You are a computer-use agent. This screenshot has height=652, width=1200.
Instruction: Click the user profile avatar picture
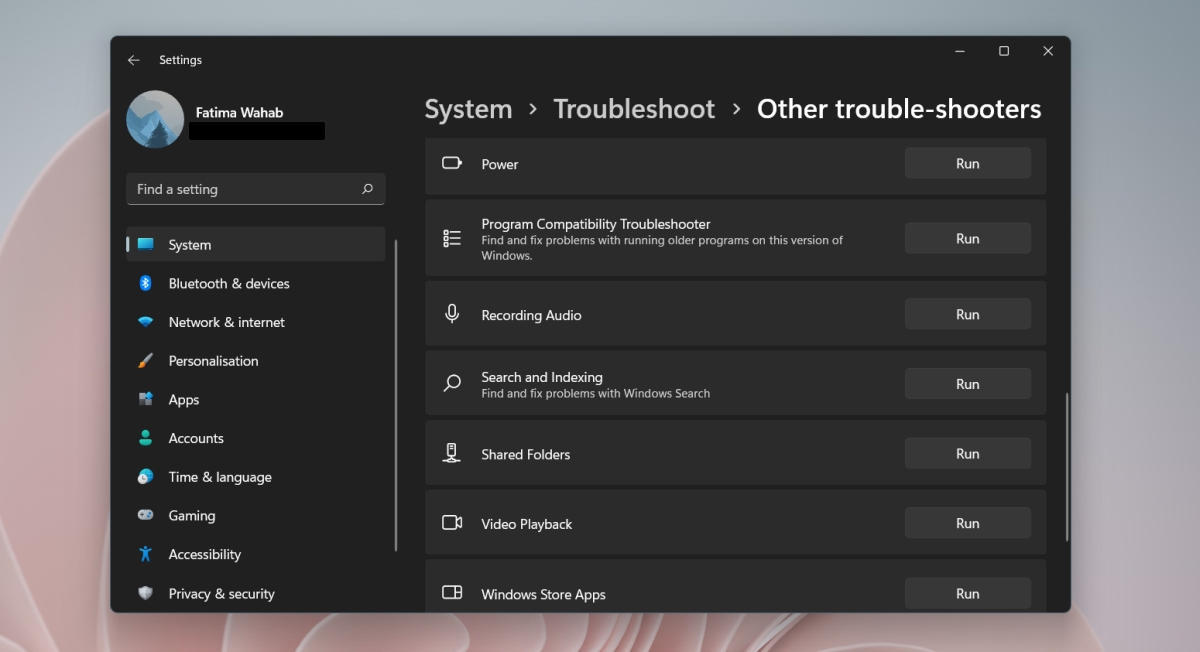(x=155, y=119)
